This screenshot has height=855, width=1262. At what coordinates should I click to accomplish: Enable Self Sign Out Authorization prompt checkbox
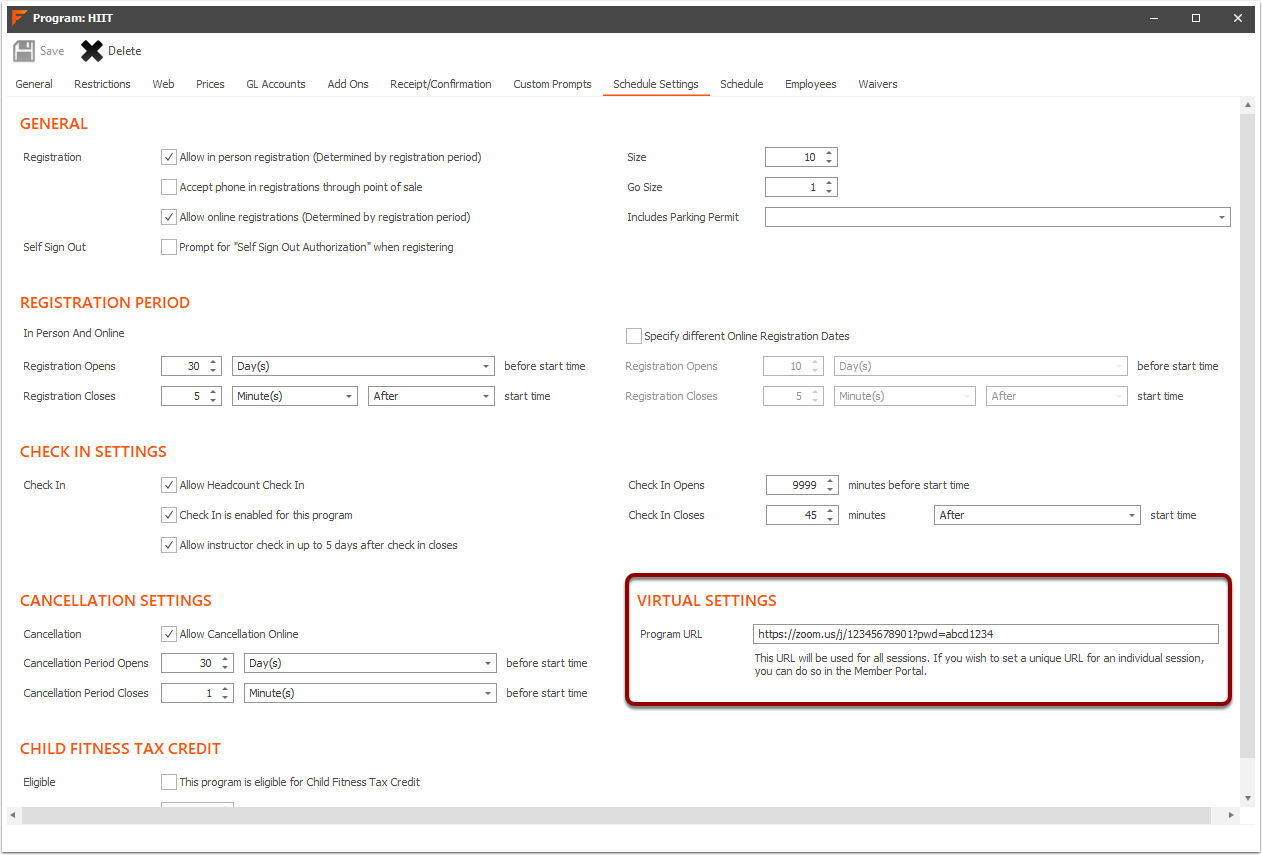point(169,247)
